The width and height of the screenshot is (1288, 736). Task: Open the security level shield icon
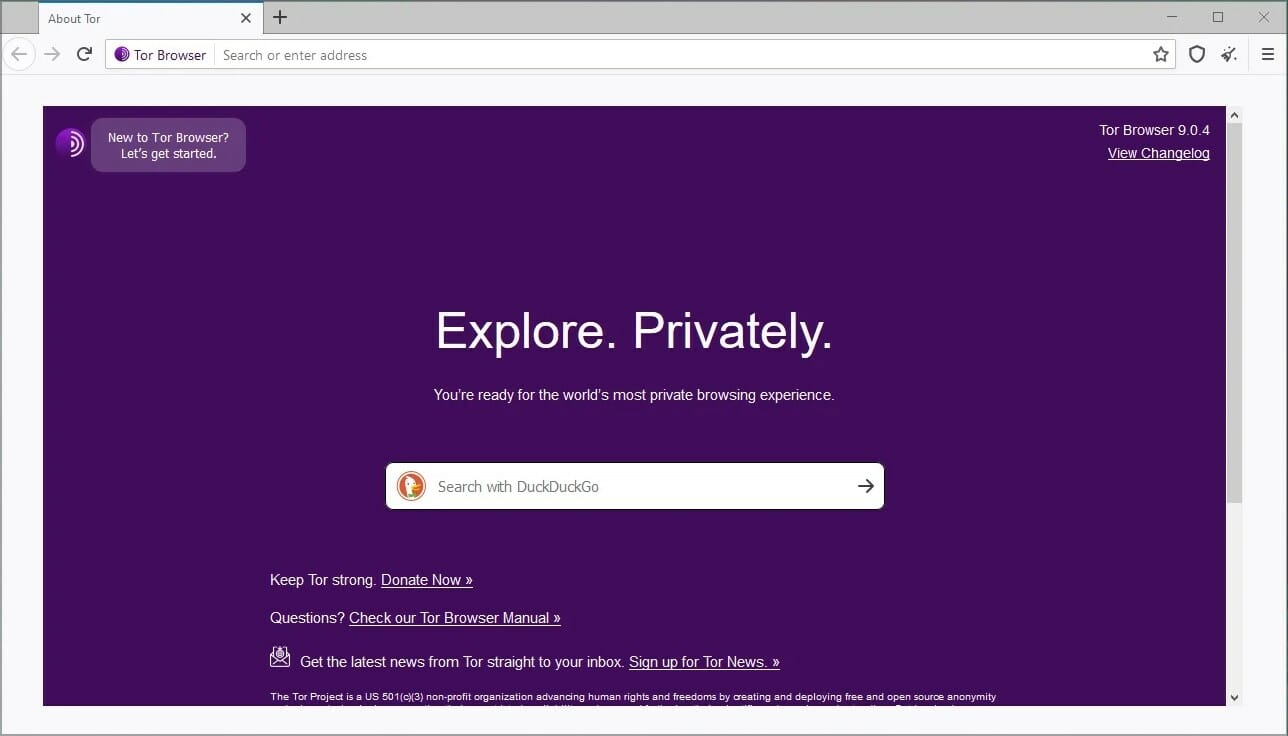1196,55
